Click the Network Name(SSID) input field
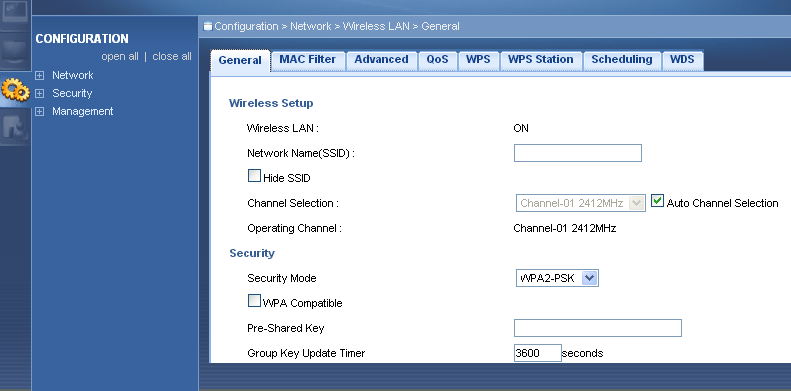This screenshot has width=791, height=391. pos(578,153)
